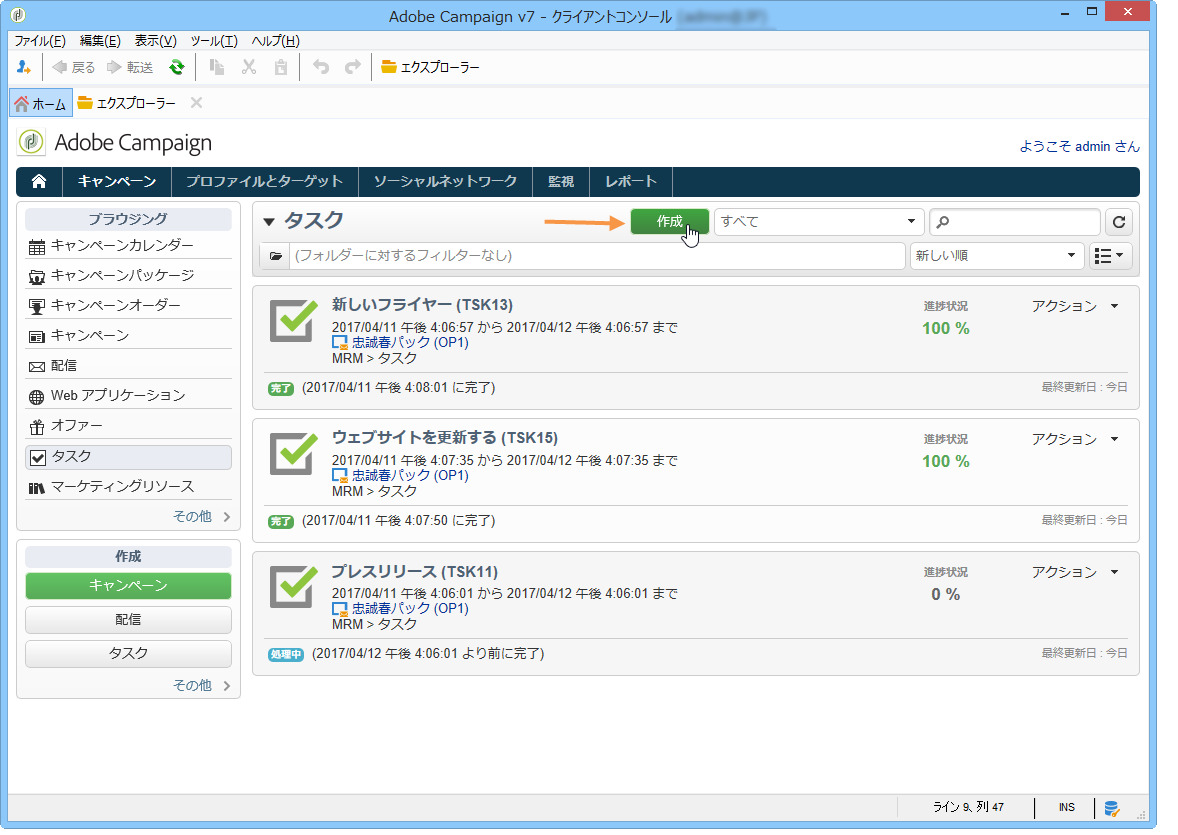Open the 新しい順 sort dropdown

coord(997,256)
